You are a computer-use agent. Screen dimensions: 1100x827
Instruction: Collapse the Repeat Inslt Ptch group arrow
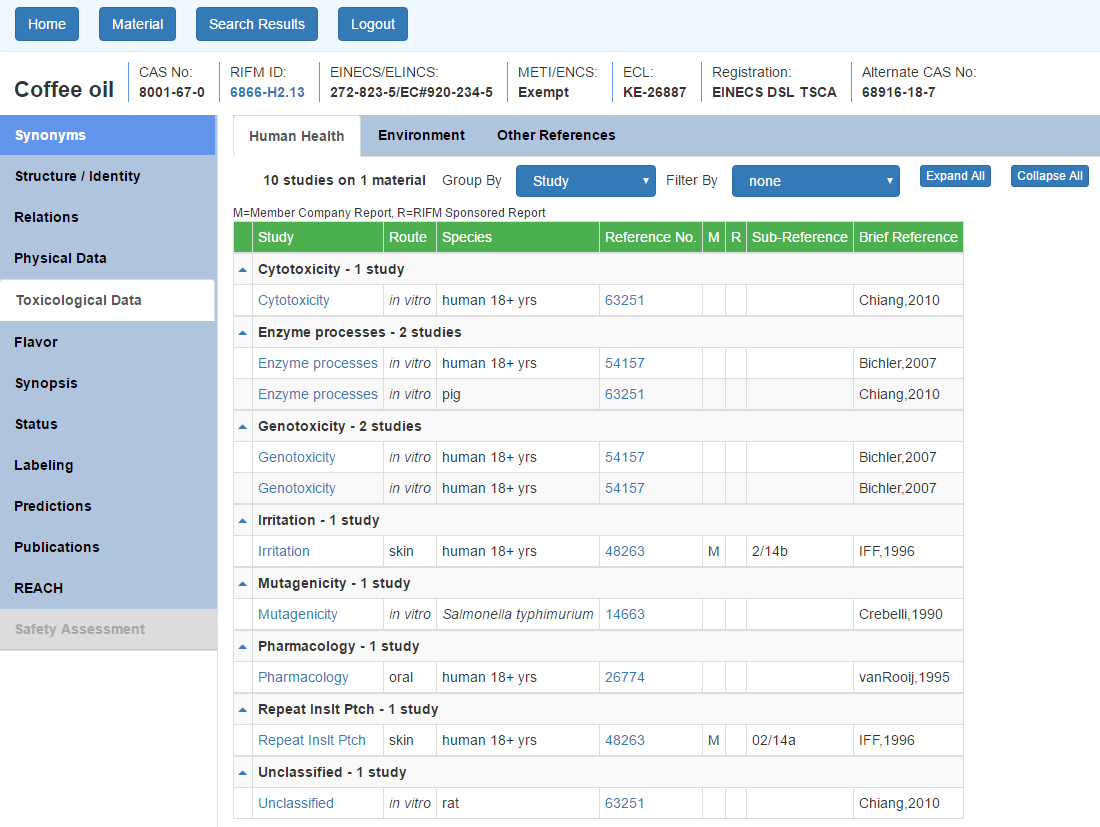click(x=243, y=710)
